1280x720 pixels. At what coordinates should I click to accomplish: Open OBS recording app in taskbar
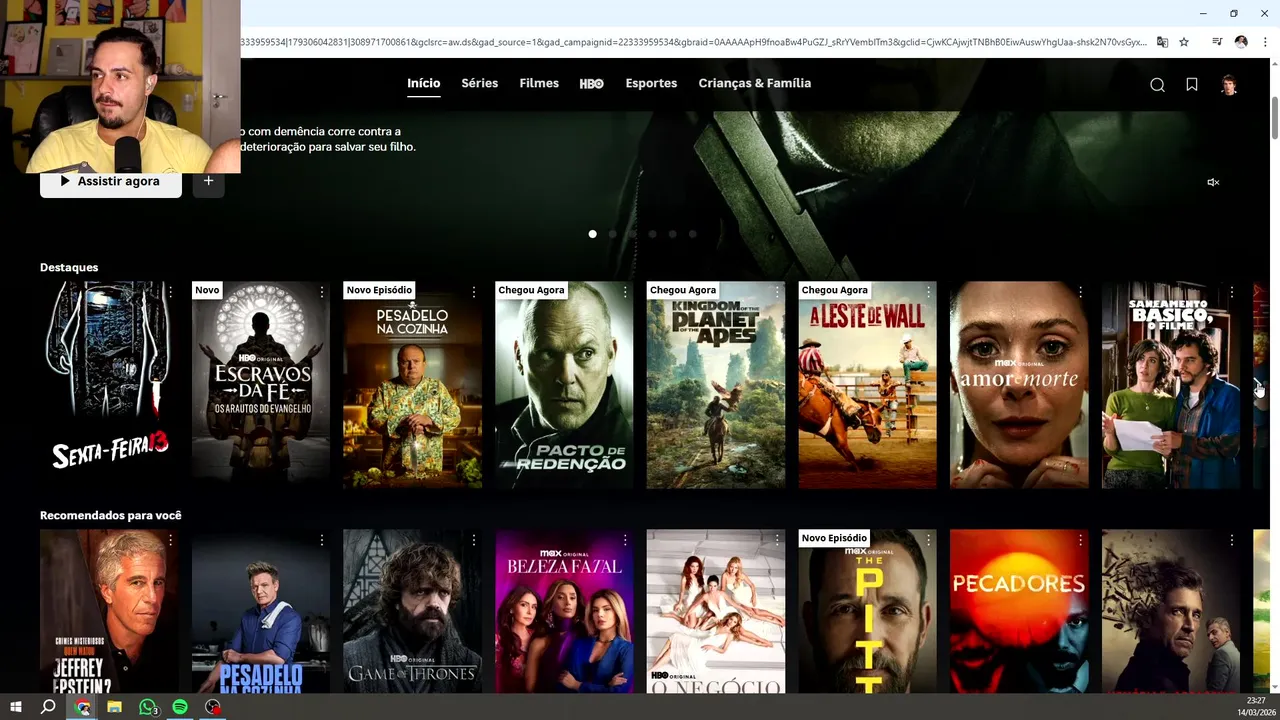(212, 707)
